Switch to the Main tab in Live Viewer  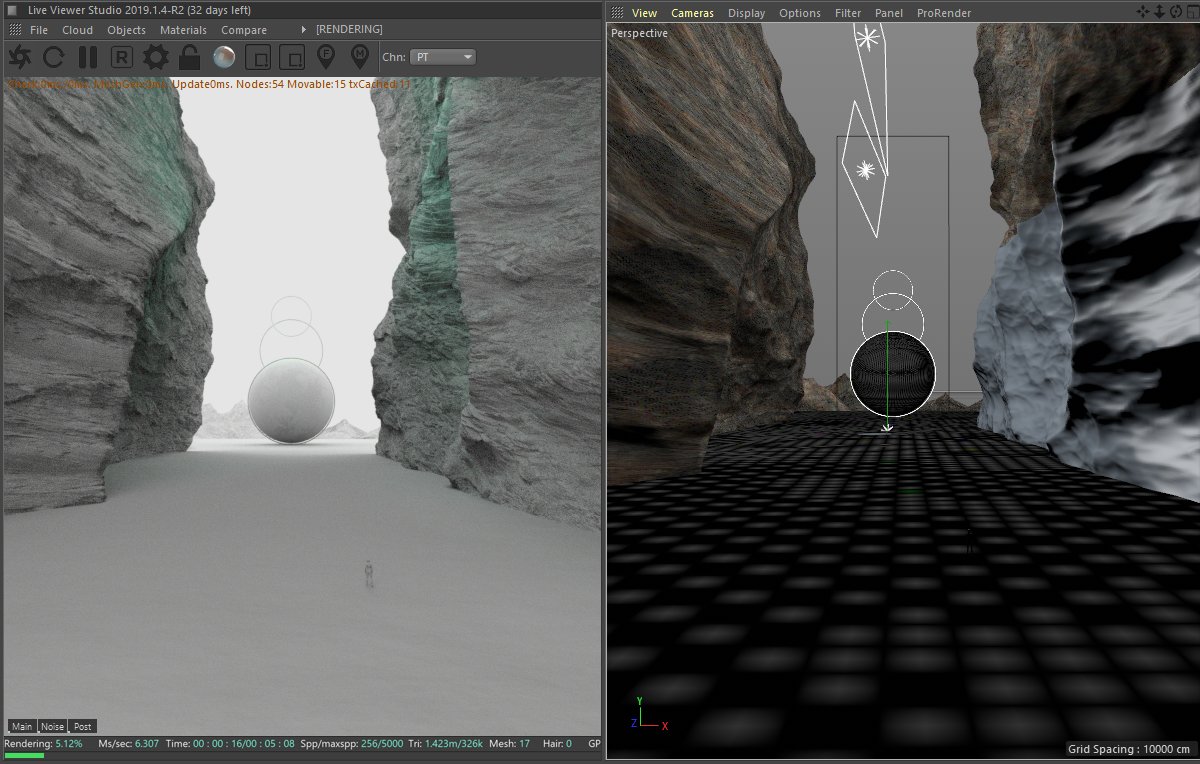pyautogui.click(x=22, y=727)
